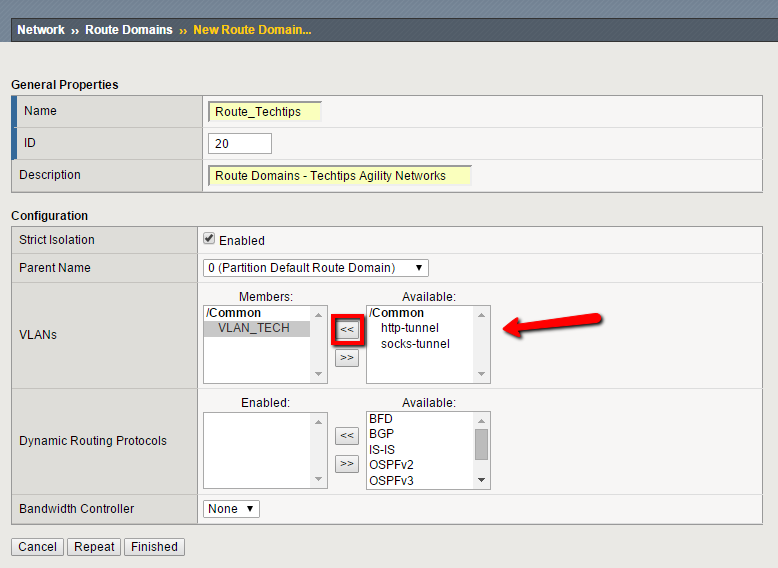Open the Bandwidth Controller dropdown

(x=231, y=509)
